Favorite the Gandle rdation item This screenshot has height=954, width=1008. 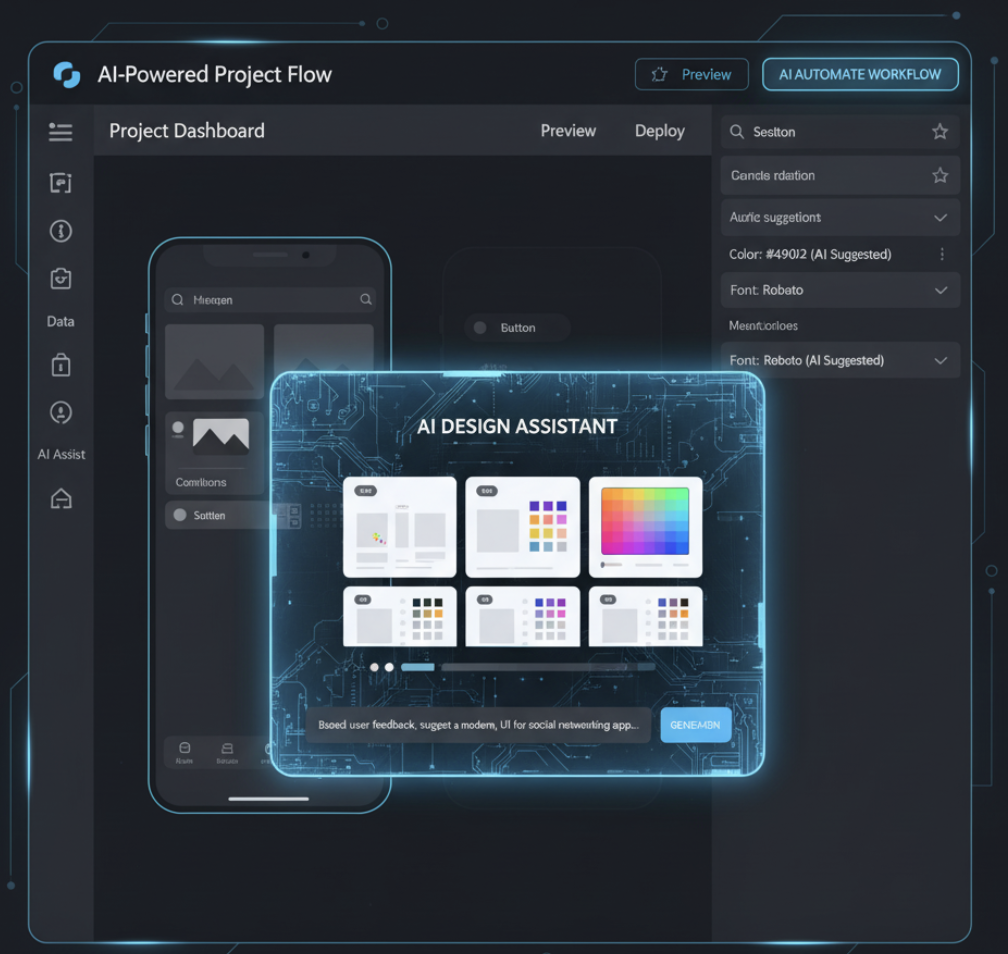coord(939,175)
